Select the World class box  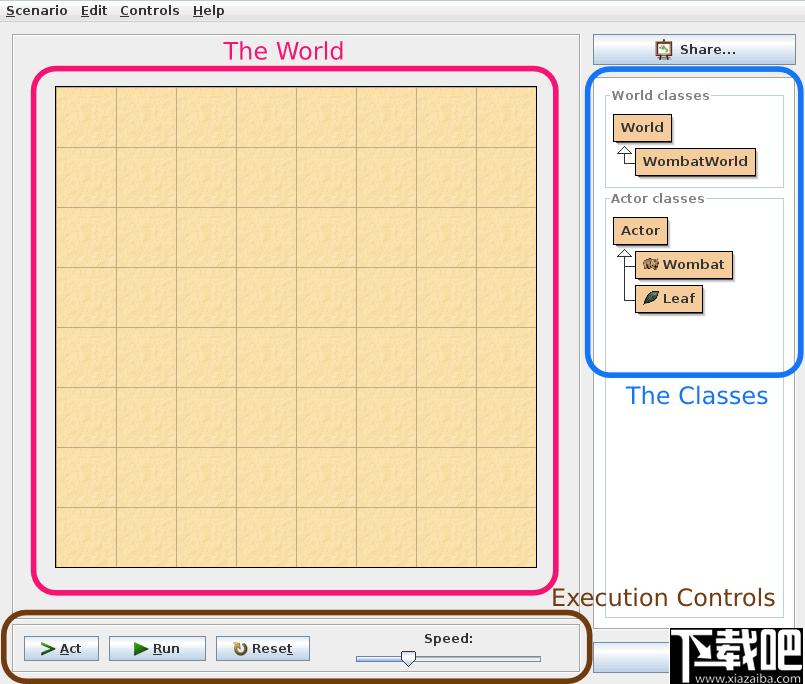[642, 127]
